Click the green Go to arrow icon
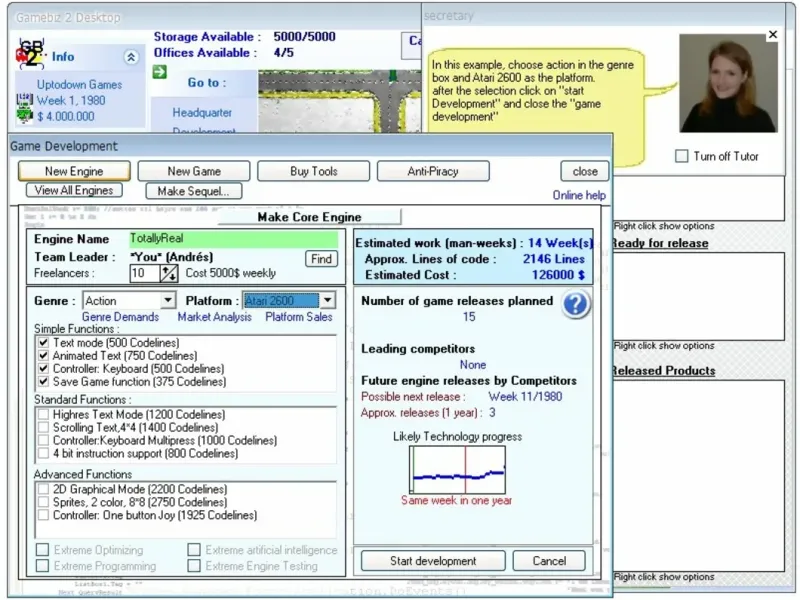 point(160,72)
